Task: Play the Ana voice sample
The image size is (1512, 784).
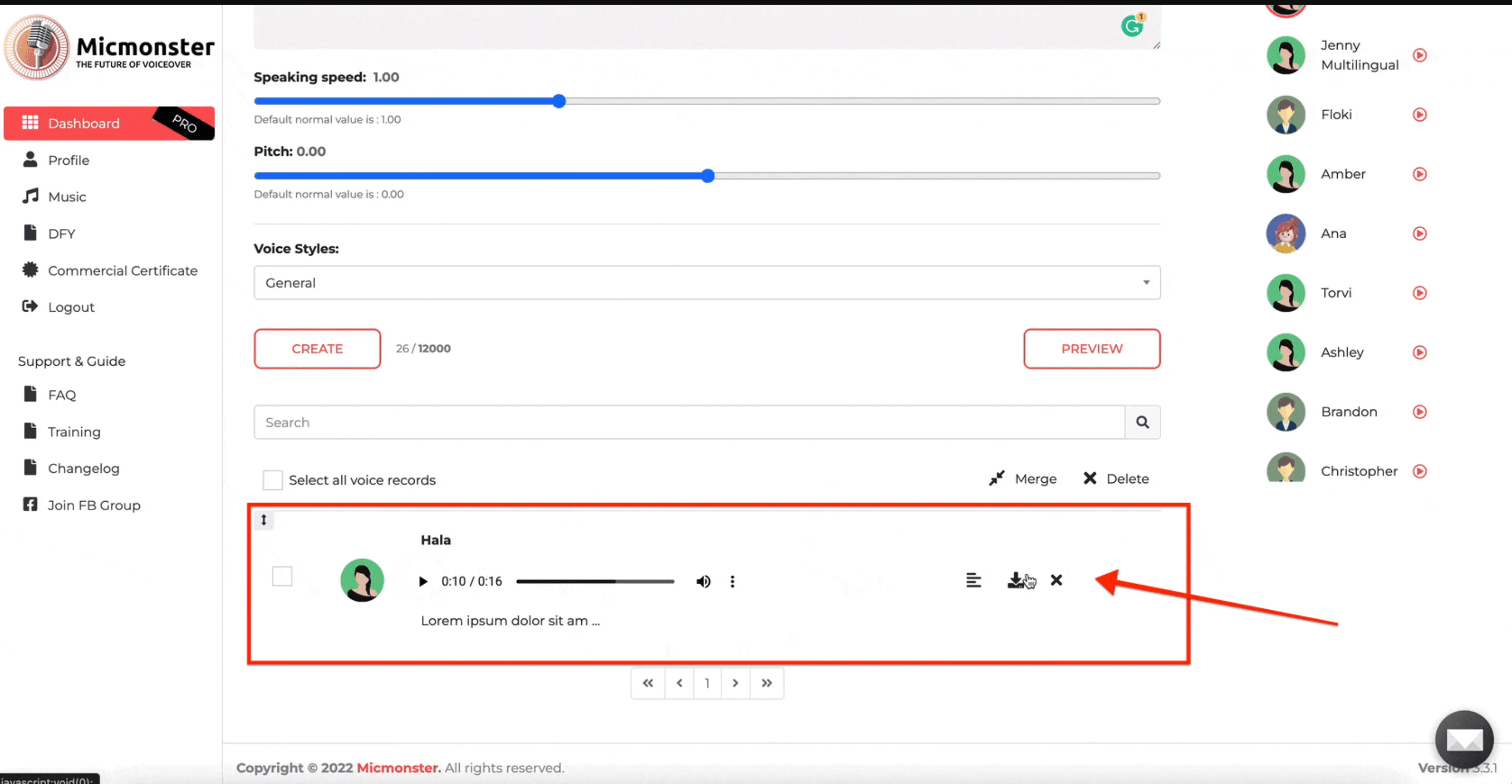Action: pyautogui.click(x=1419, y=234)
